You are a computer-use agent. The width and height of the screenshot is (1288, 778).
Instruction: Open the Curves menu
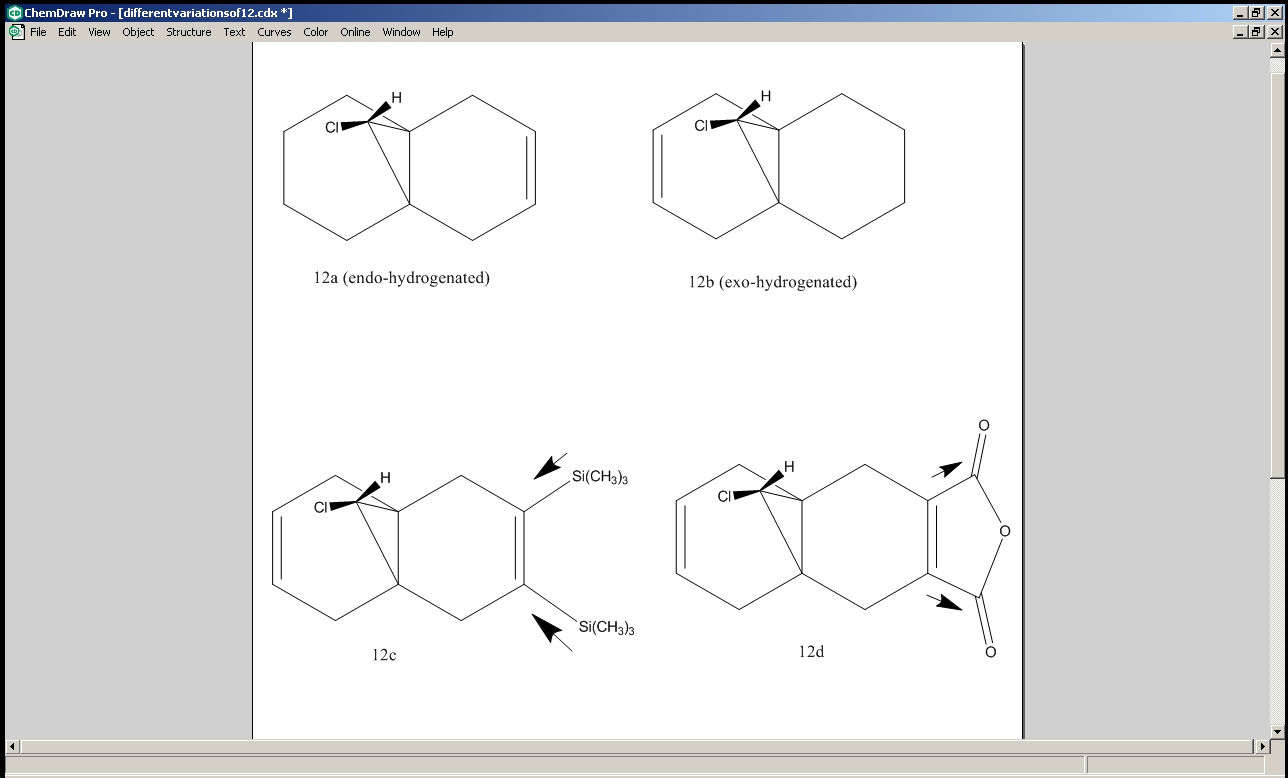(274, 32)
